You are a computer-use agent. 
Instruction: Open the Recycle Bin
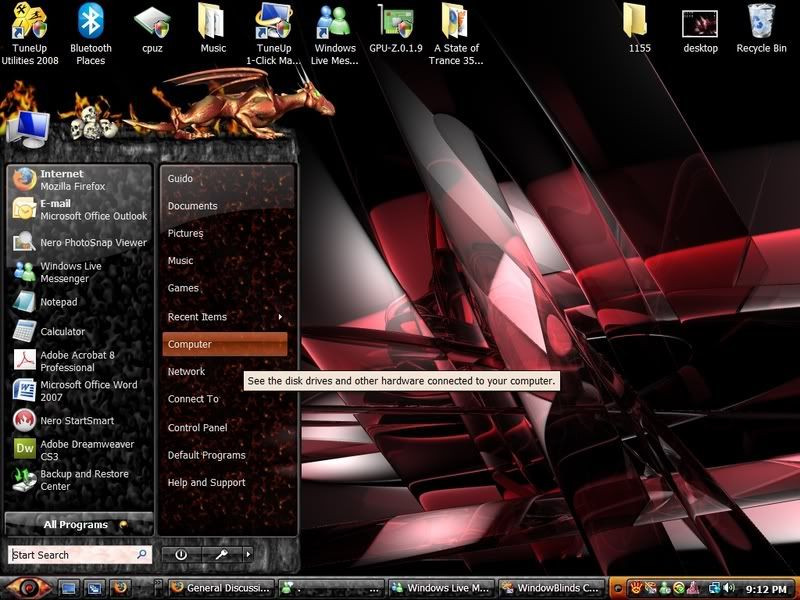pos(761,30)
